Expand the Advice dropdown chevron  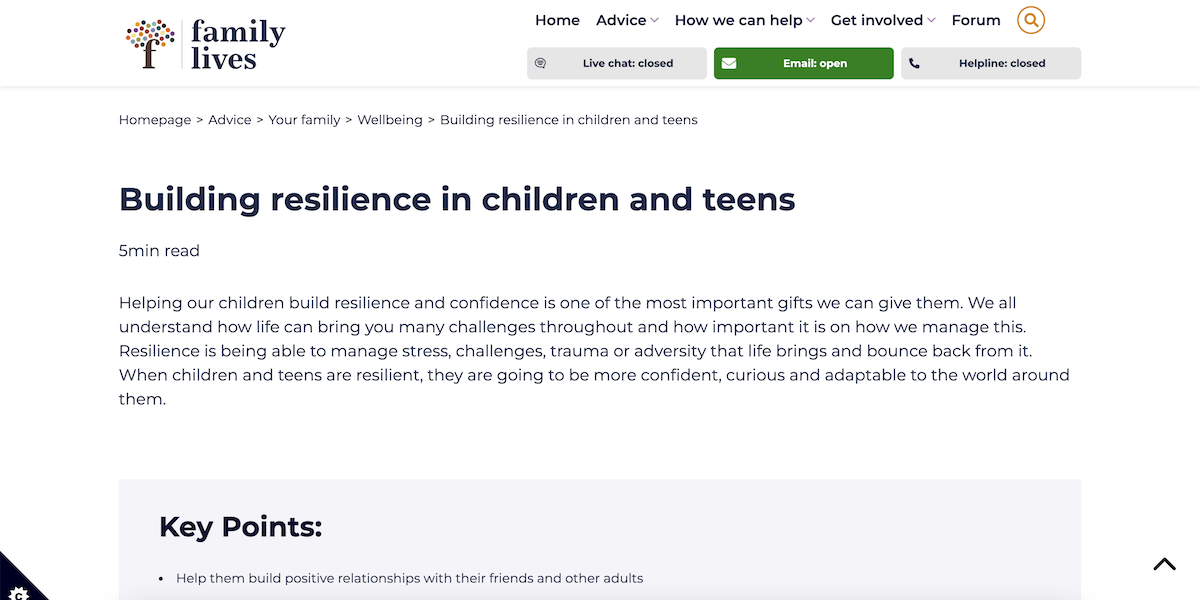pos(654,21)
